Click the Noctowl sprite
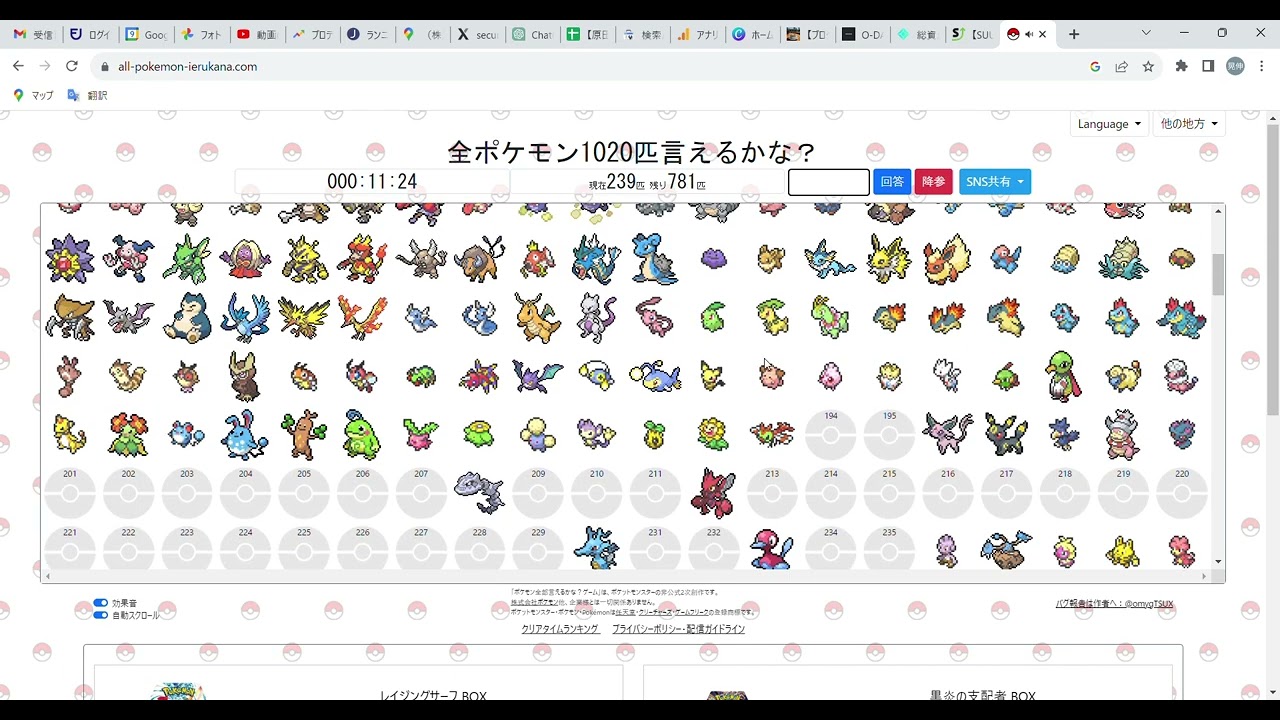The height and width of the screenshot is (720, 1280). click(x=245, y=376)
